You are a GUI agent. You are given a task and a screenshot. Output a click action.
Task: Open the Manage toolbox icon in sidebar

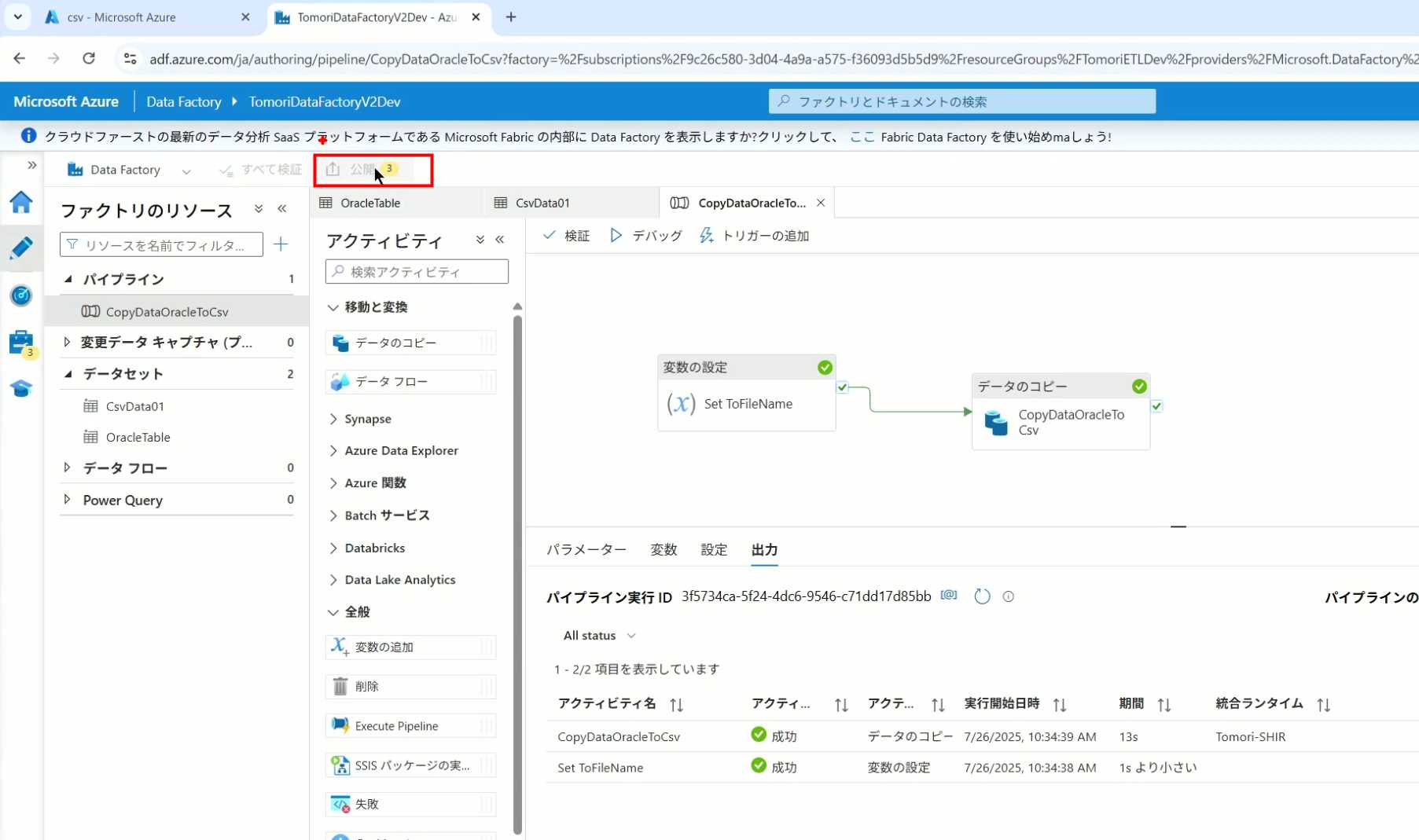point(21,343)
